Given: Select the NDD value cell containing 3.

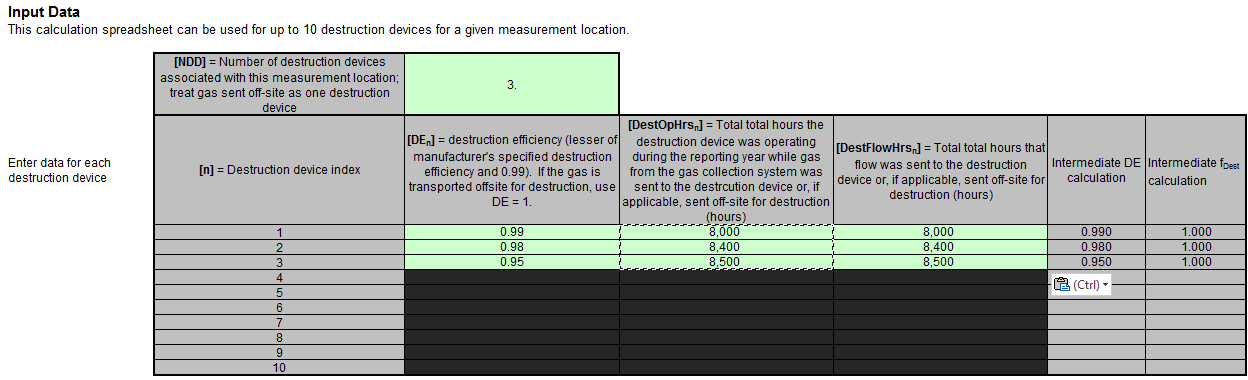Looking at the screenshot, I should click(512, 85).
